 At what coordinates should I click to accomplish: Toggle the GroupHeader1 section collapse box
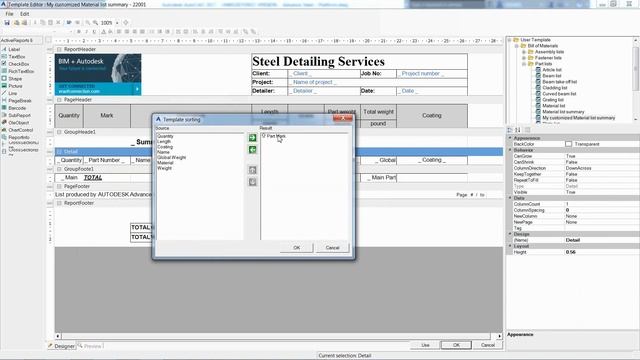point(60,132)
